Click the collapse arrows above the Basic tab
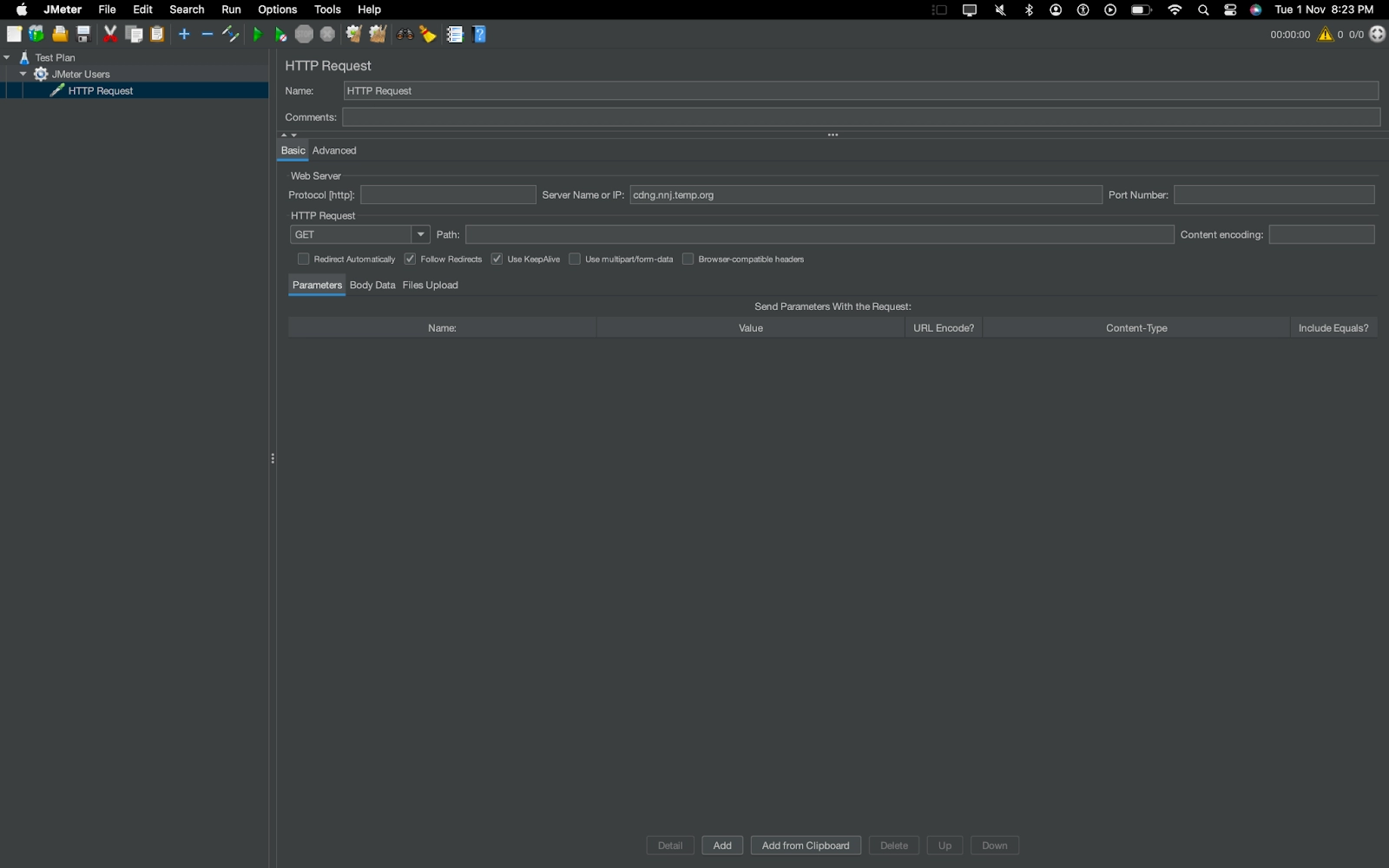Viewport: 1389px width, 868px height. (x=289, y=135)
